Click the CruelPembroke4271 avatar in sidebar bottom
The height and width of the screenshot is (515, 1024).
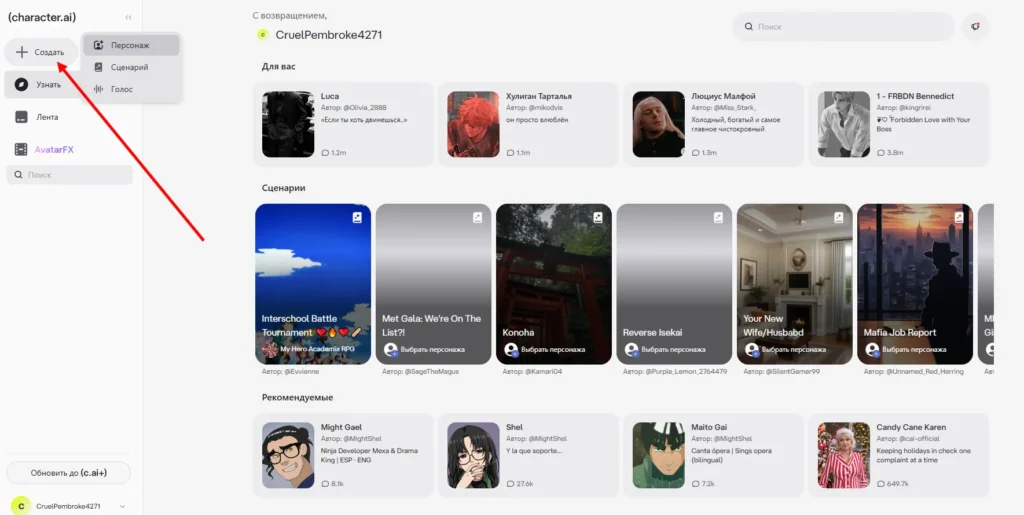pyautogui.click(x=21, y=506)
